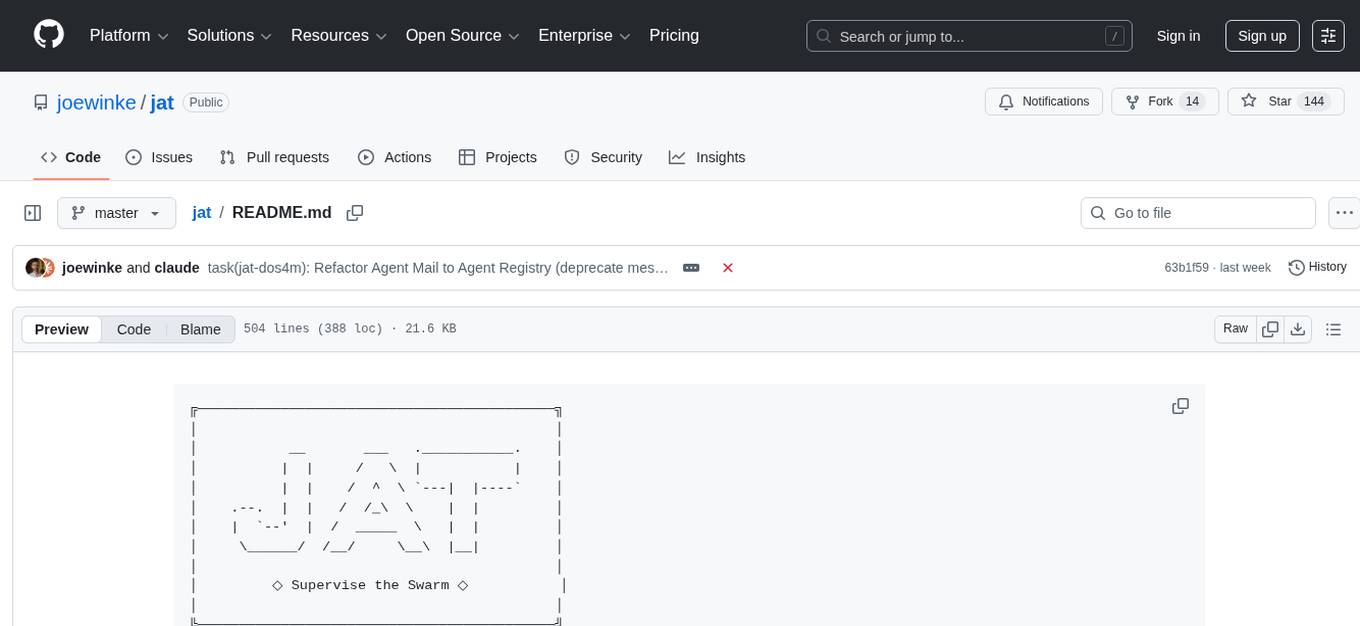Copy raw file contents icon
This screenshot has height=626, width=1360.
[1270, 329]
